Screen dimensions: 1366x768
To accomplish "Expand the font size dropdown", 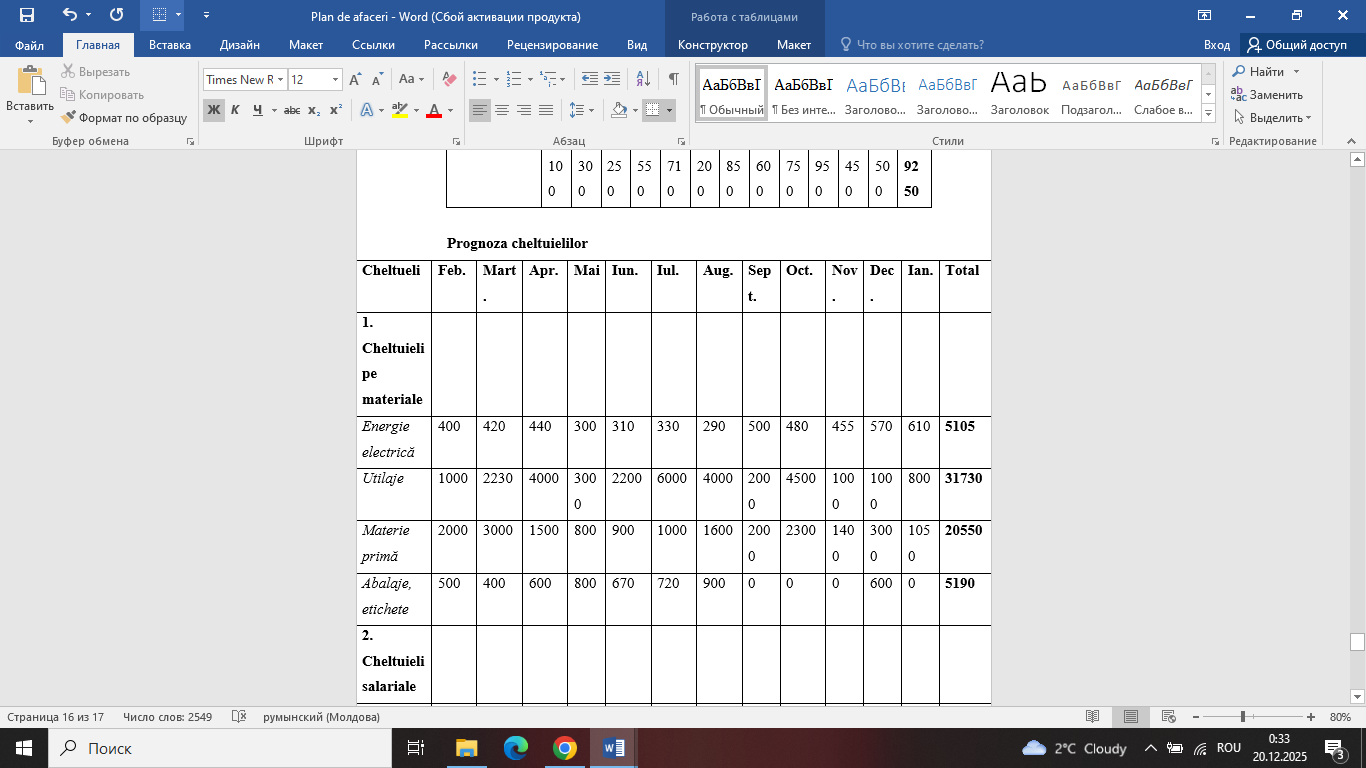I will (x=336, y=80).
